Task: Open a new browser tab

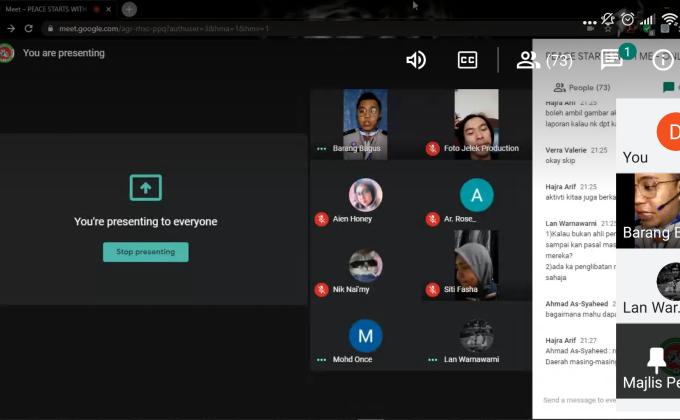Action: (x=129, y=9)
